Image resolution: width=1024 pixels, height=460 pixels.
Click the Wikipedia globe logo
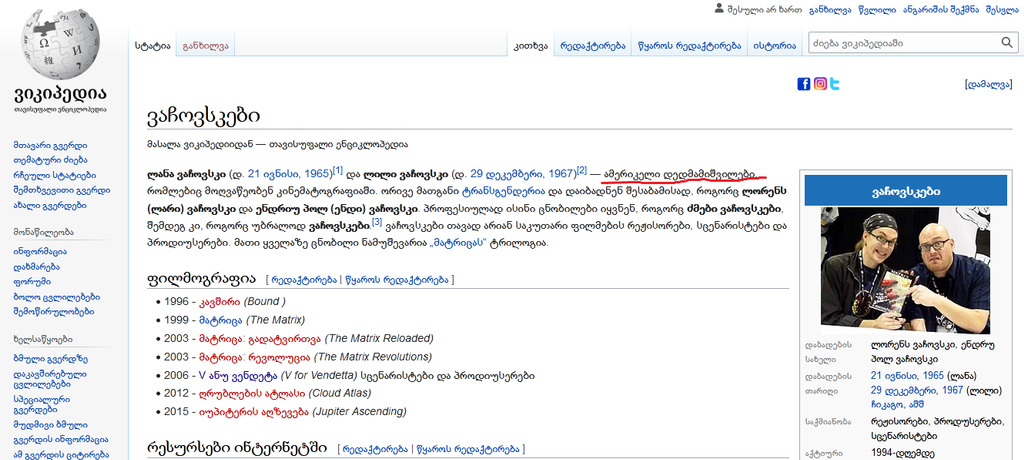coord(60,44)
